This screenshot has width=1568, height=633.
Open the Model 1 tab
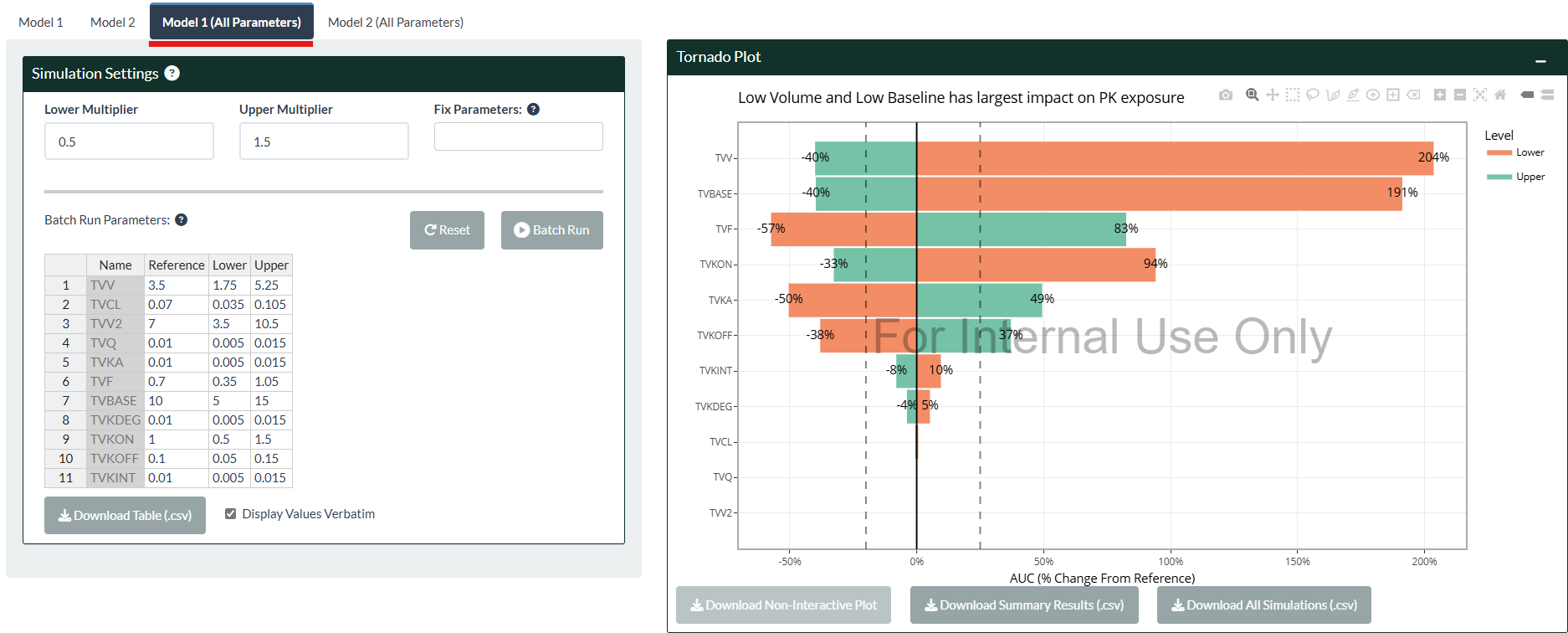[41, 23]
